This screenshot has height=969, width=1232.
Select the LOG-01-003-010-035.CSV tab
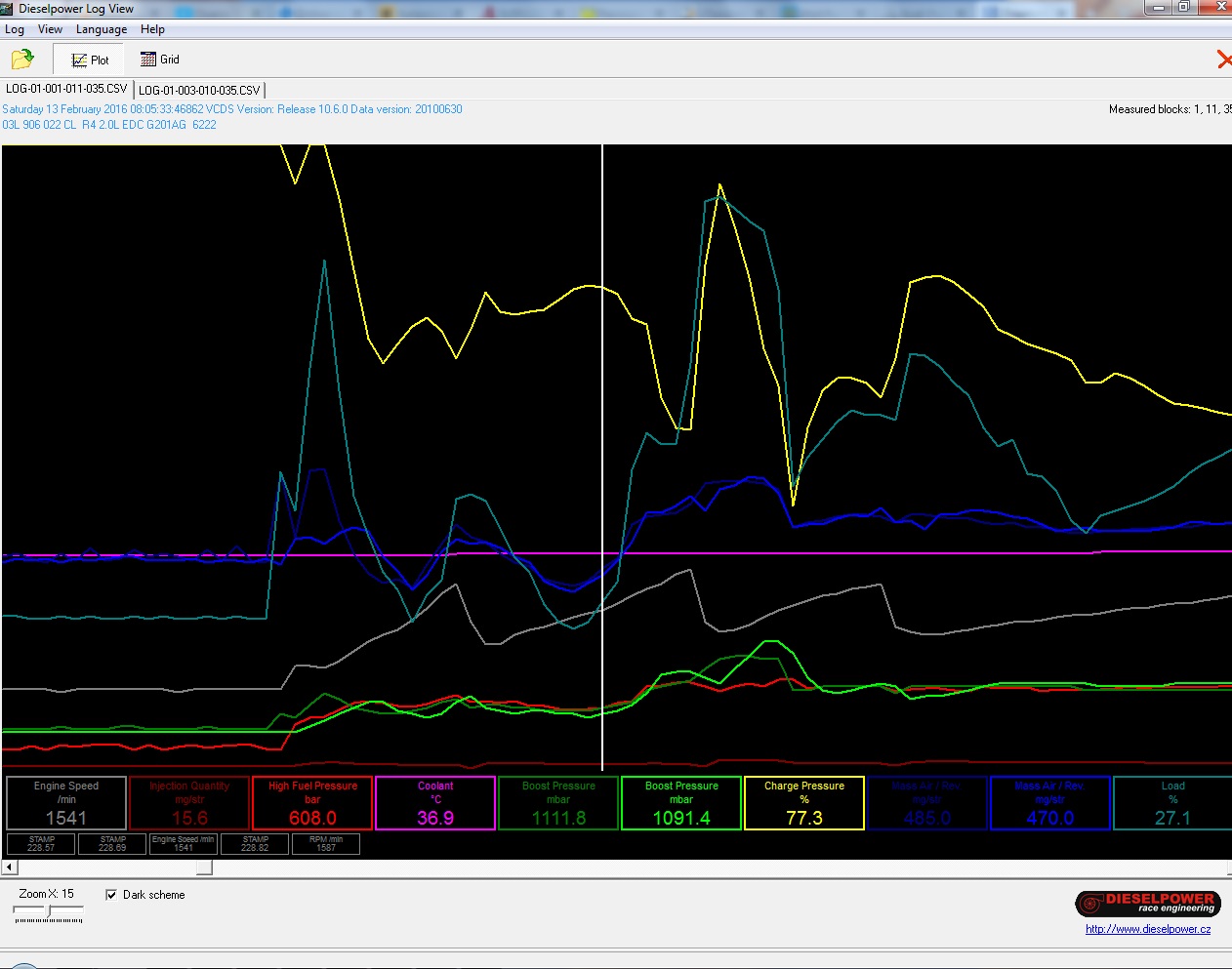(x=199, y=90)
